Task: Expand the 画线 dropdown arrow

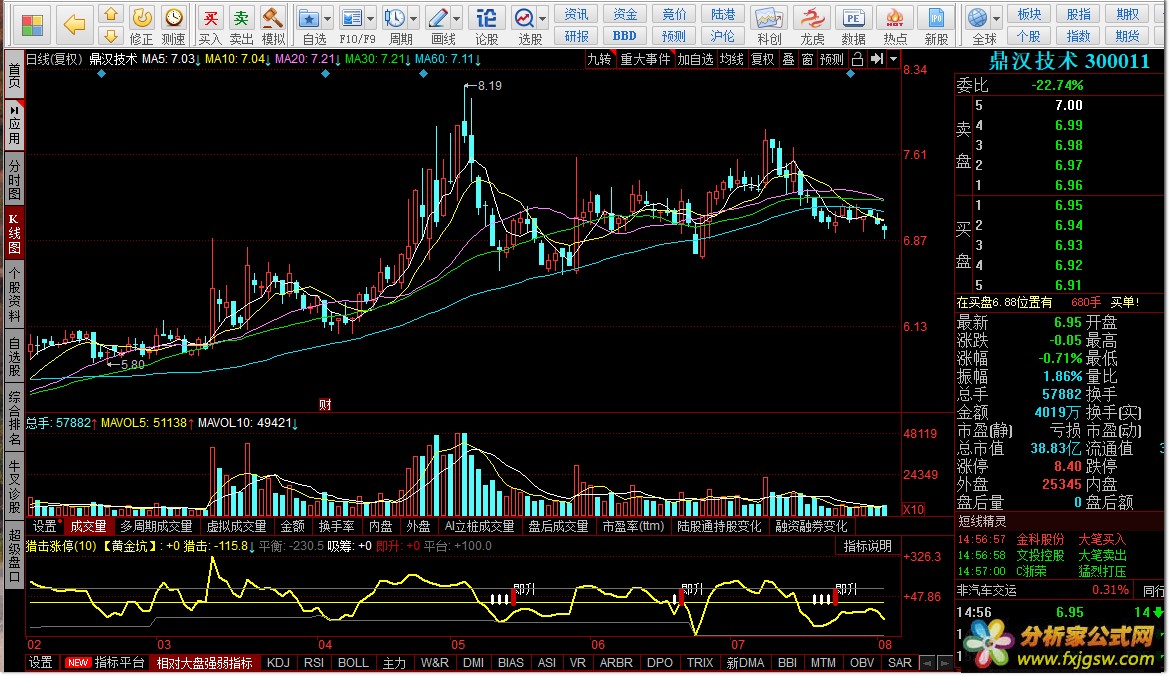Action: point(456,18)
